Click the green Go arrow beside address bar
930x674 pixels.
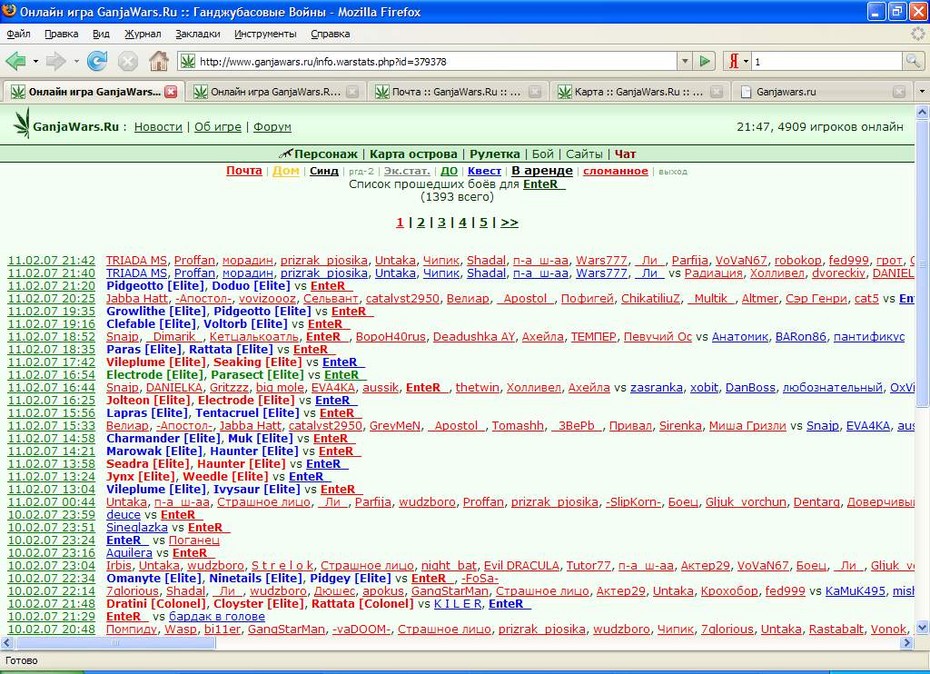click(x=705, y=61)
